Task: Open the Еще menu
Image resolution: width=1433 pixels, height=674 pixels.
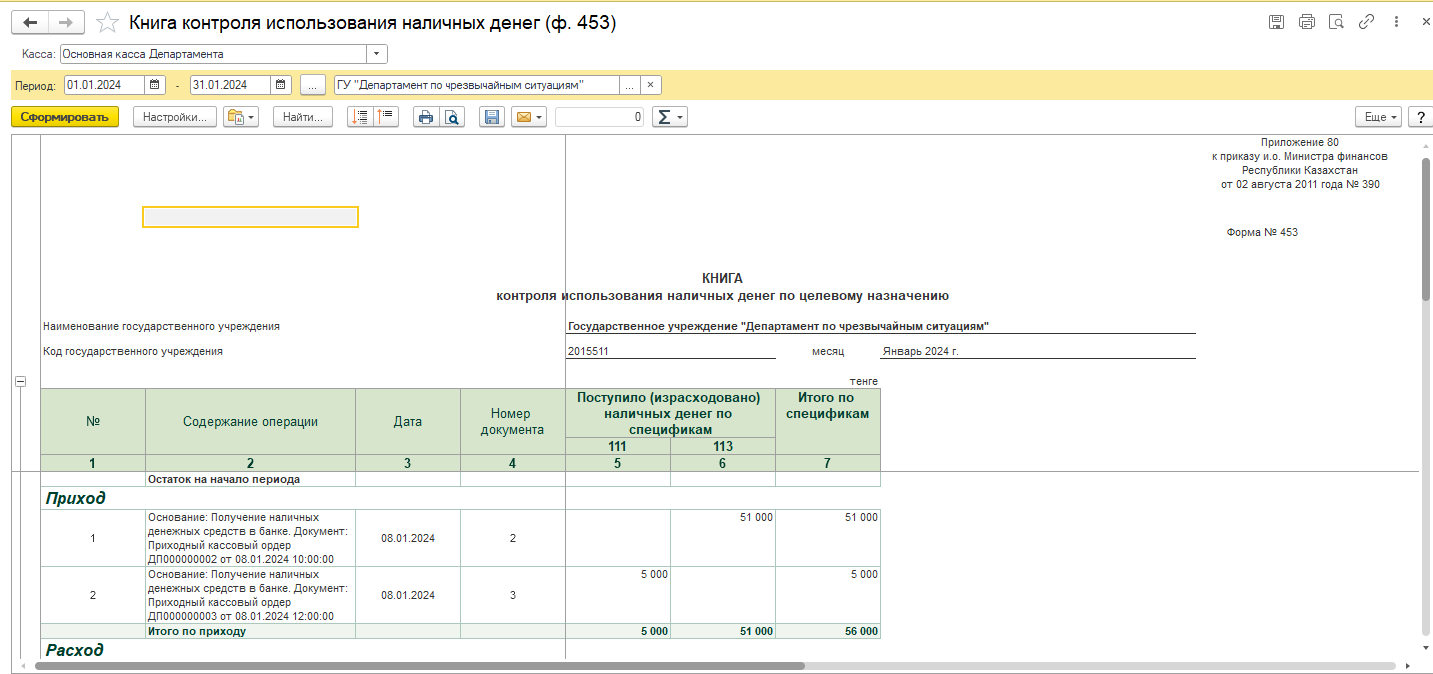Action: coord(1378,117)
